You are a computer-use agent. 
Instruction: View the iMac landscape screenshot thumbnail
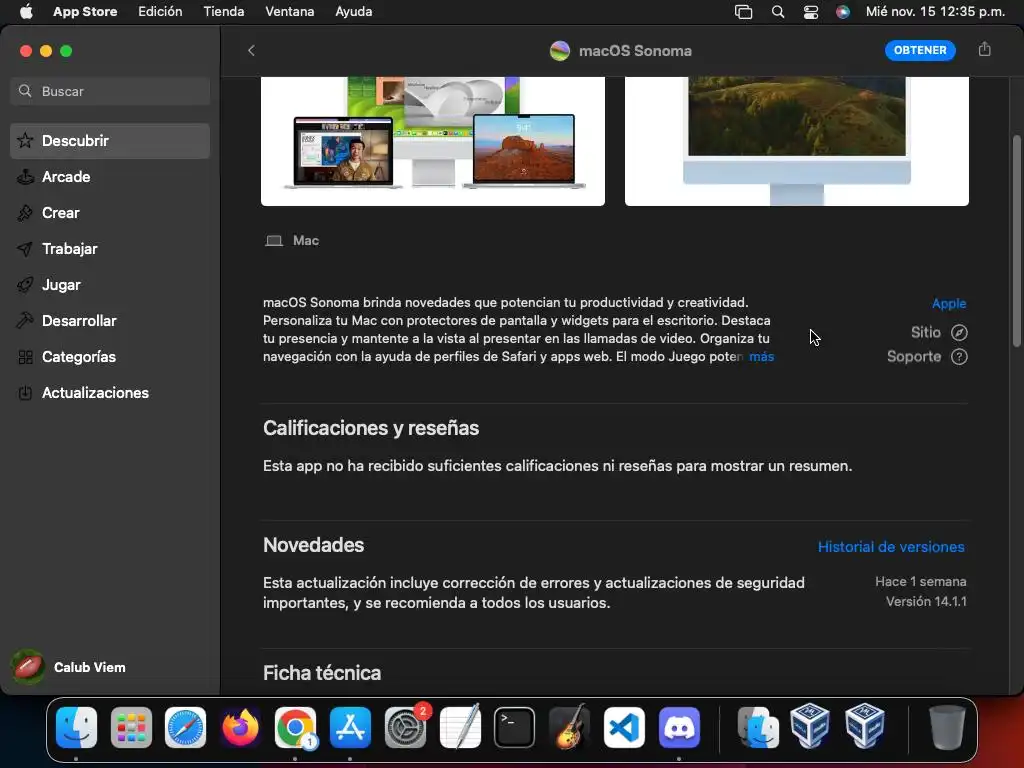click(x=797, y=141)
